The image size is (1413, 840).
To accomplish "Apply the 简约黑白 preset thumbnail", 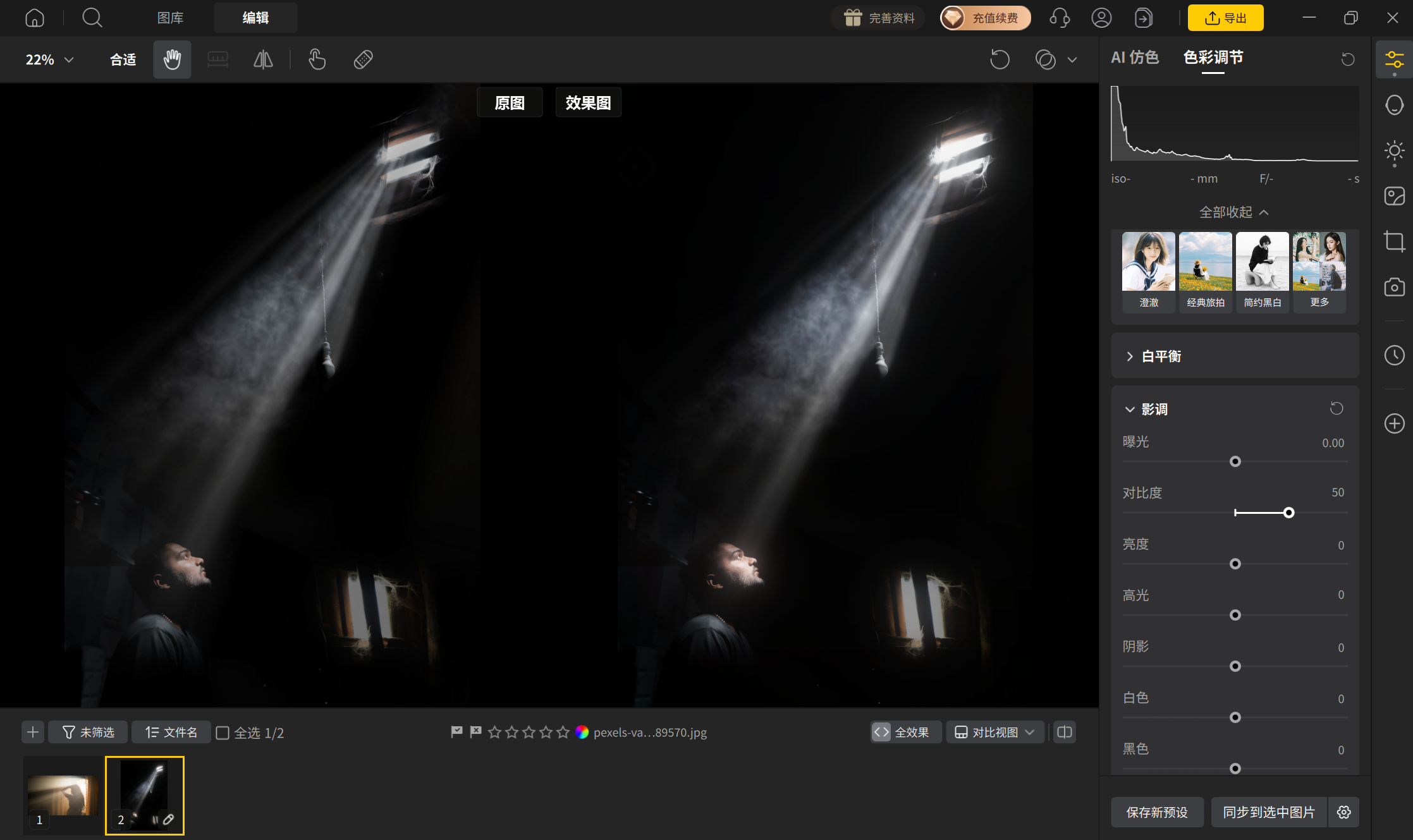I will tap(1263, 271).
